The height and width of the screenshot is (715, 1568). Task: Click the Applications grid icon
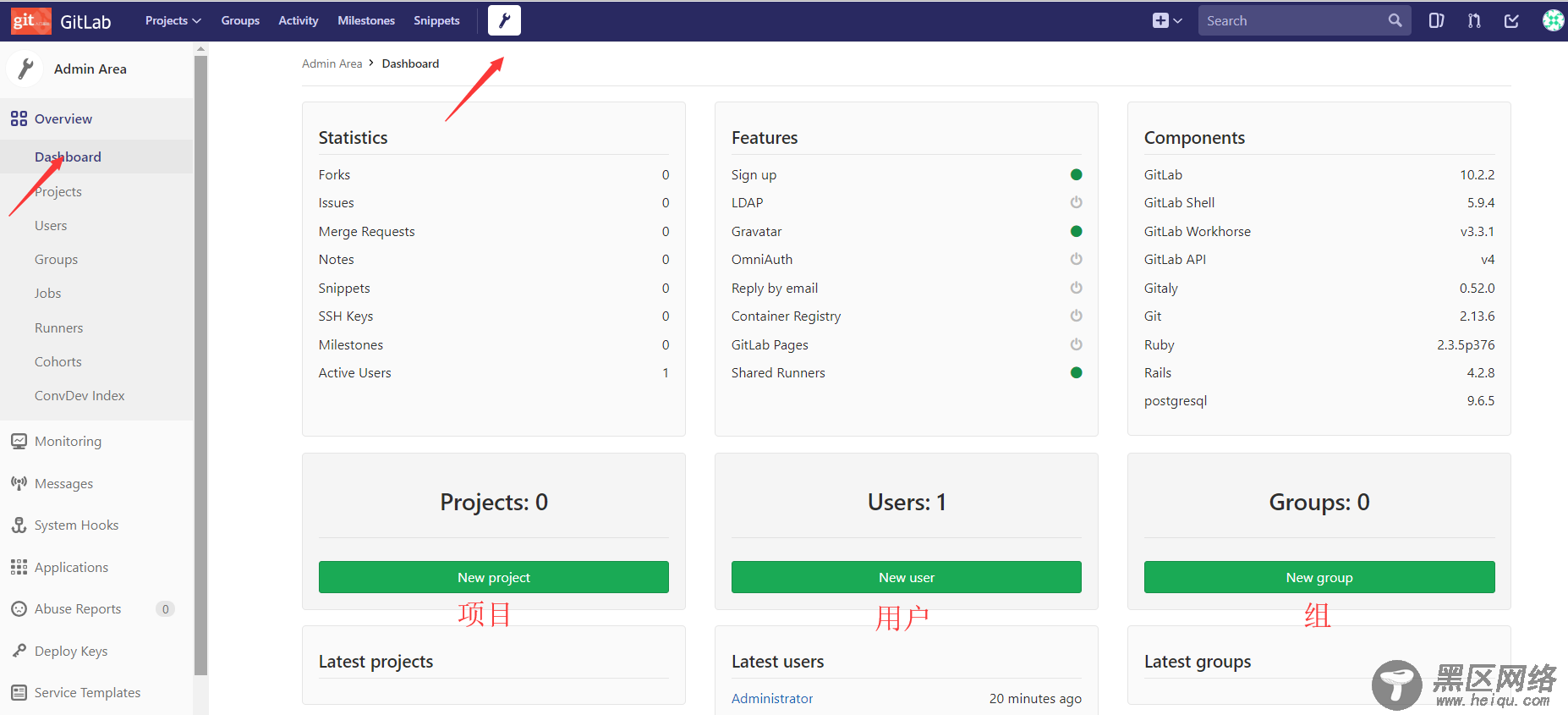click(x=19, y=567)
